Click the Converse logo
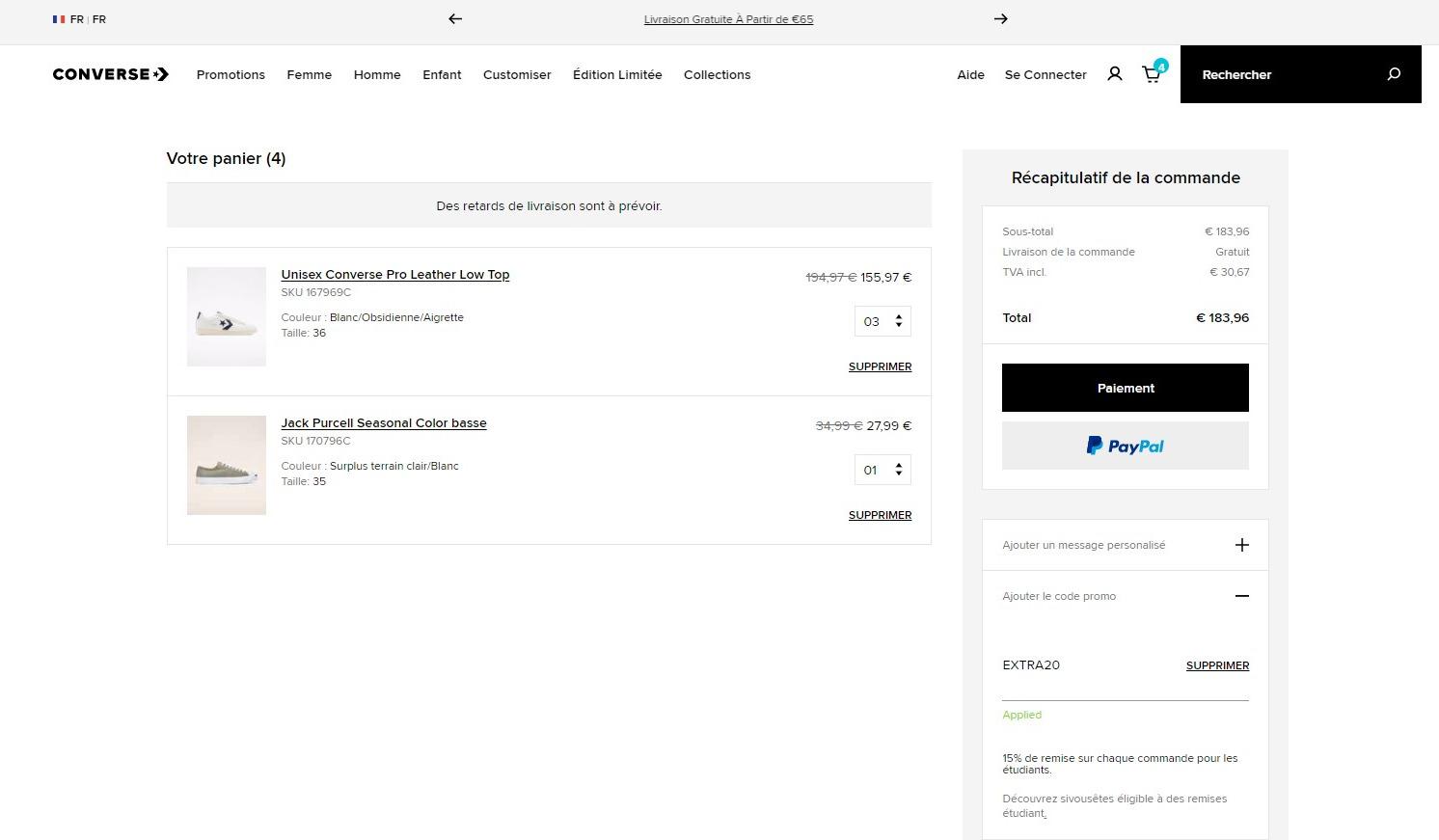Image resolution: width=1439 pixels, height=840 pixels. pos(111,74)
